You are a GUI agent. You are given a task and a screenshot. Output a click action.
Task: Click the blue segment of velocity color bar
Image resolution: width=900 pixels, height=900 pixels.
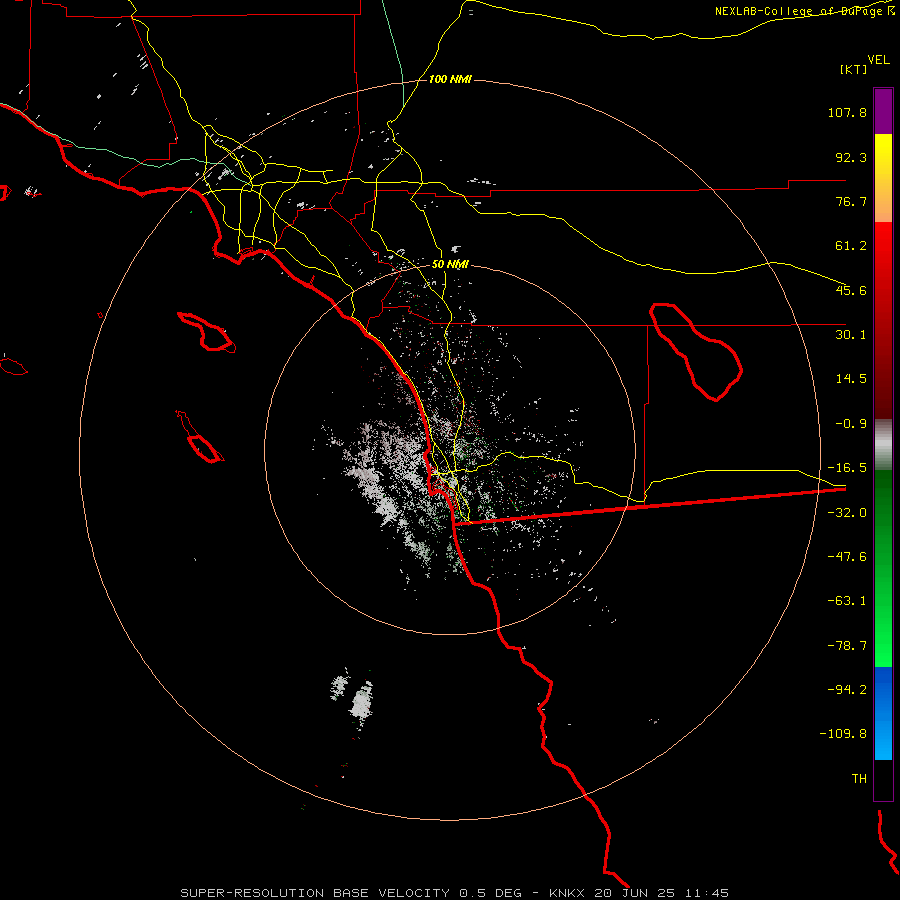click(x=883, y=713)
